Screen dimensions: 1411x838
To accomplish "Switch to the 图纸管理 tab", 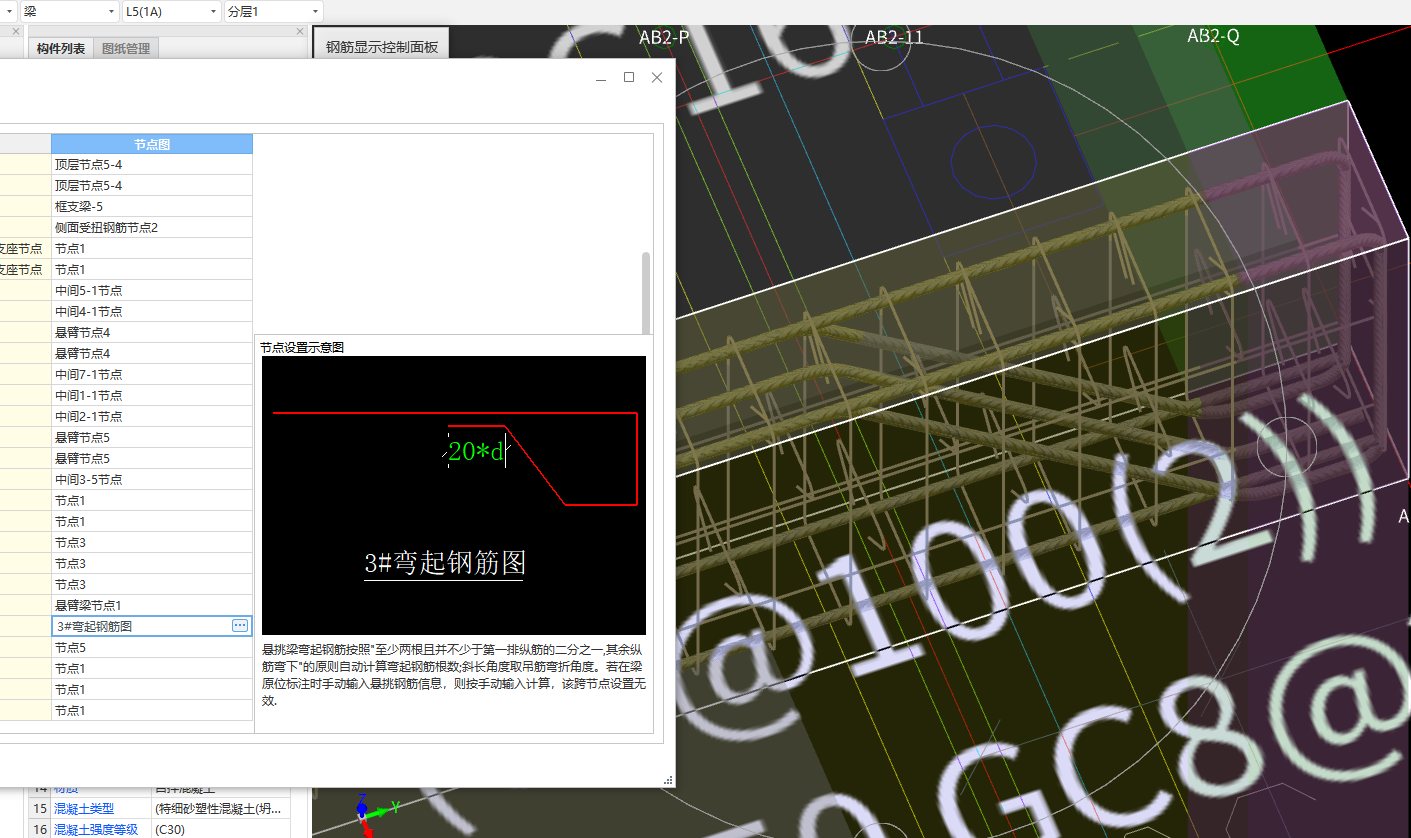I will [x=126, y=48].
